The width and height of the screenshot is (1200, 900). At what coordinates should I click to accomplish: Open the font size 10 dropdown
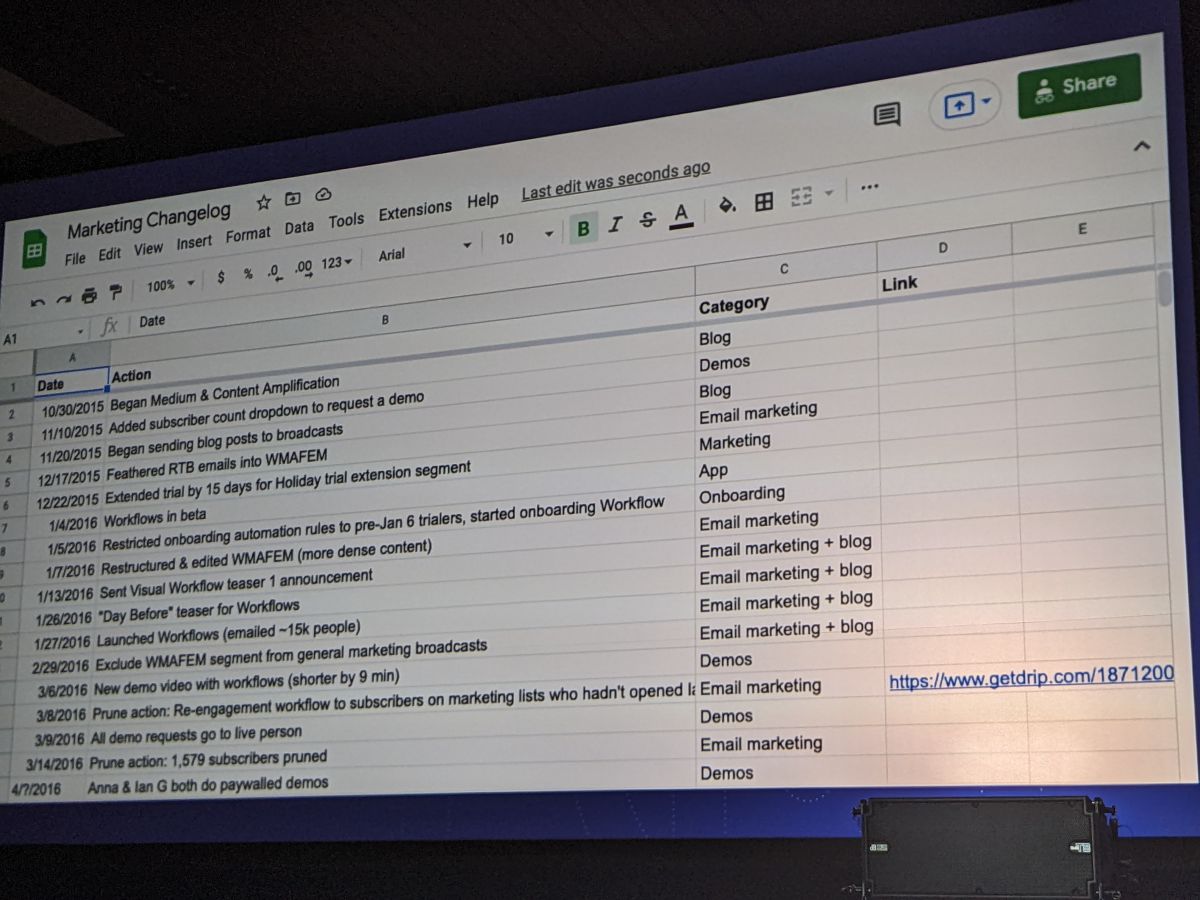[525, 237]
